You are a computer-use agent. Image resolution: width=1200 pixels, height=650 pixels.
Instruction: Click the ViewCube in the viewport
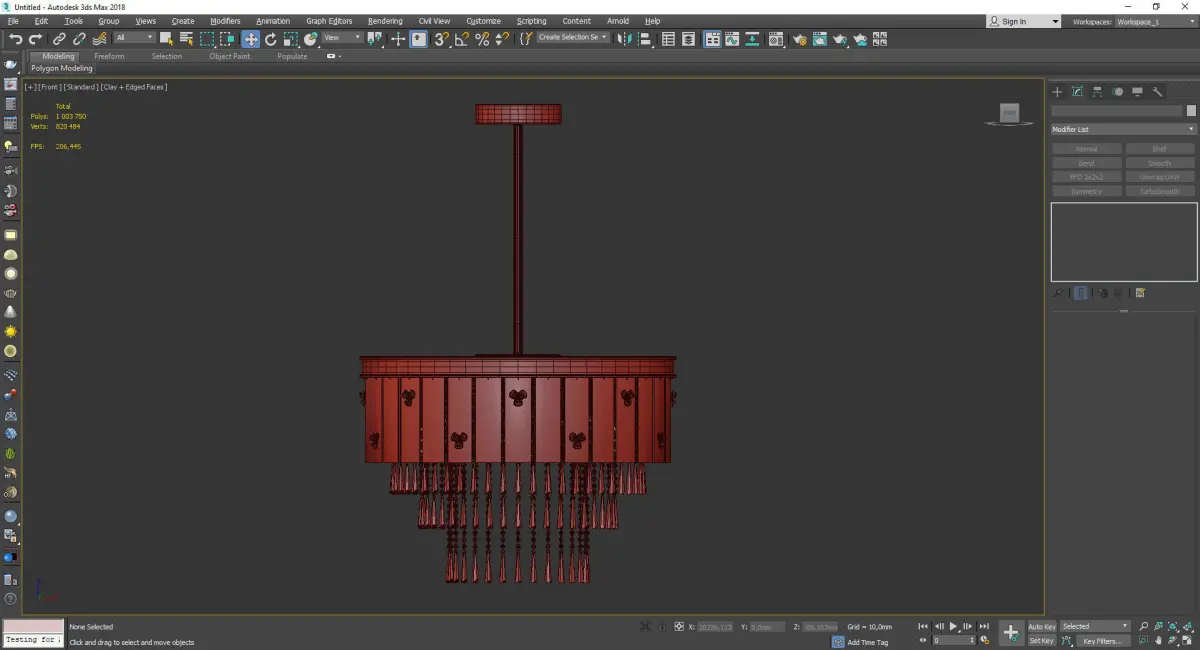pyautogui.click(x=1009, y=114)
